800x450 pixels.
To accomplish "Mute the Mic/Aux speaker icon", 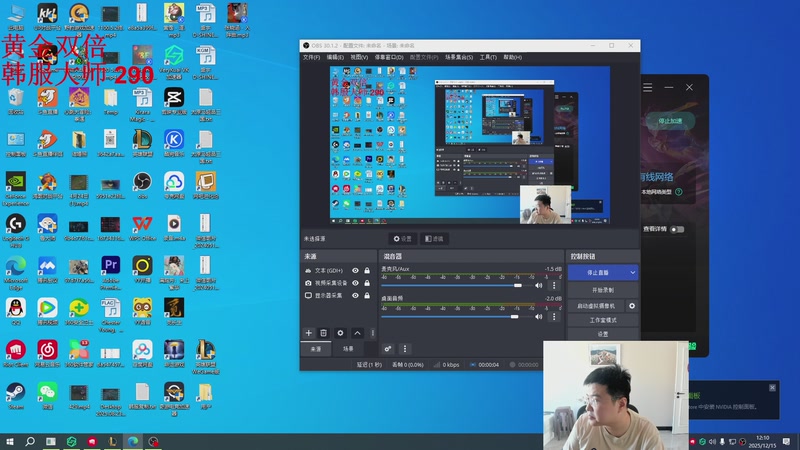I will (539, 285).
